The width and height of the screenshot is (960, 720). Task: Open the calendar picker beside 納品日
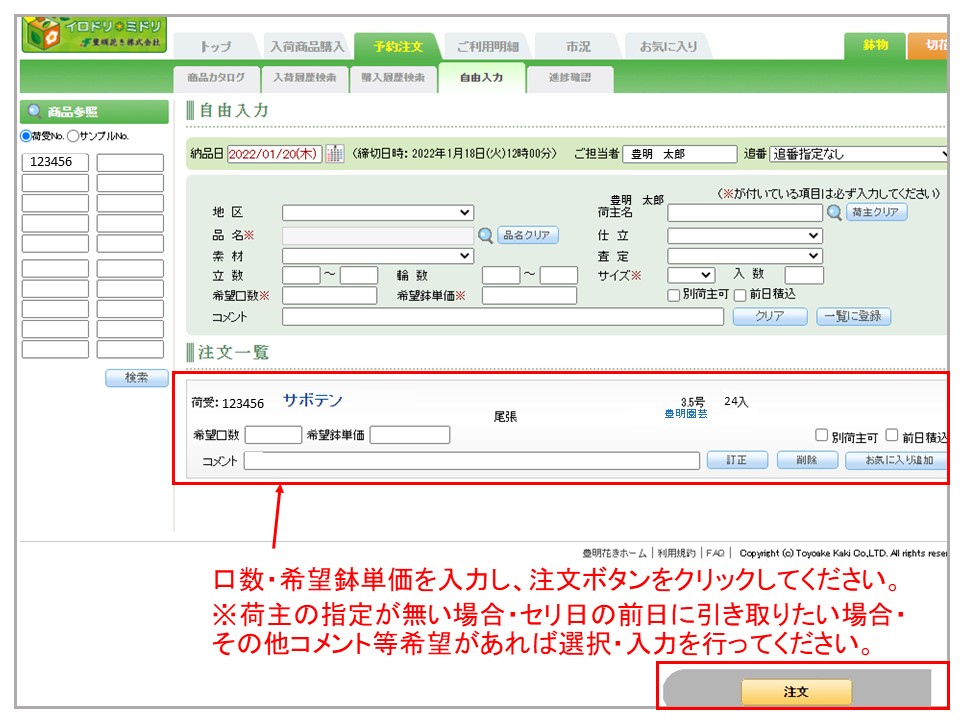pyautogui.click(x=335, y=154)
